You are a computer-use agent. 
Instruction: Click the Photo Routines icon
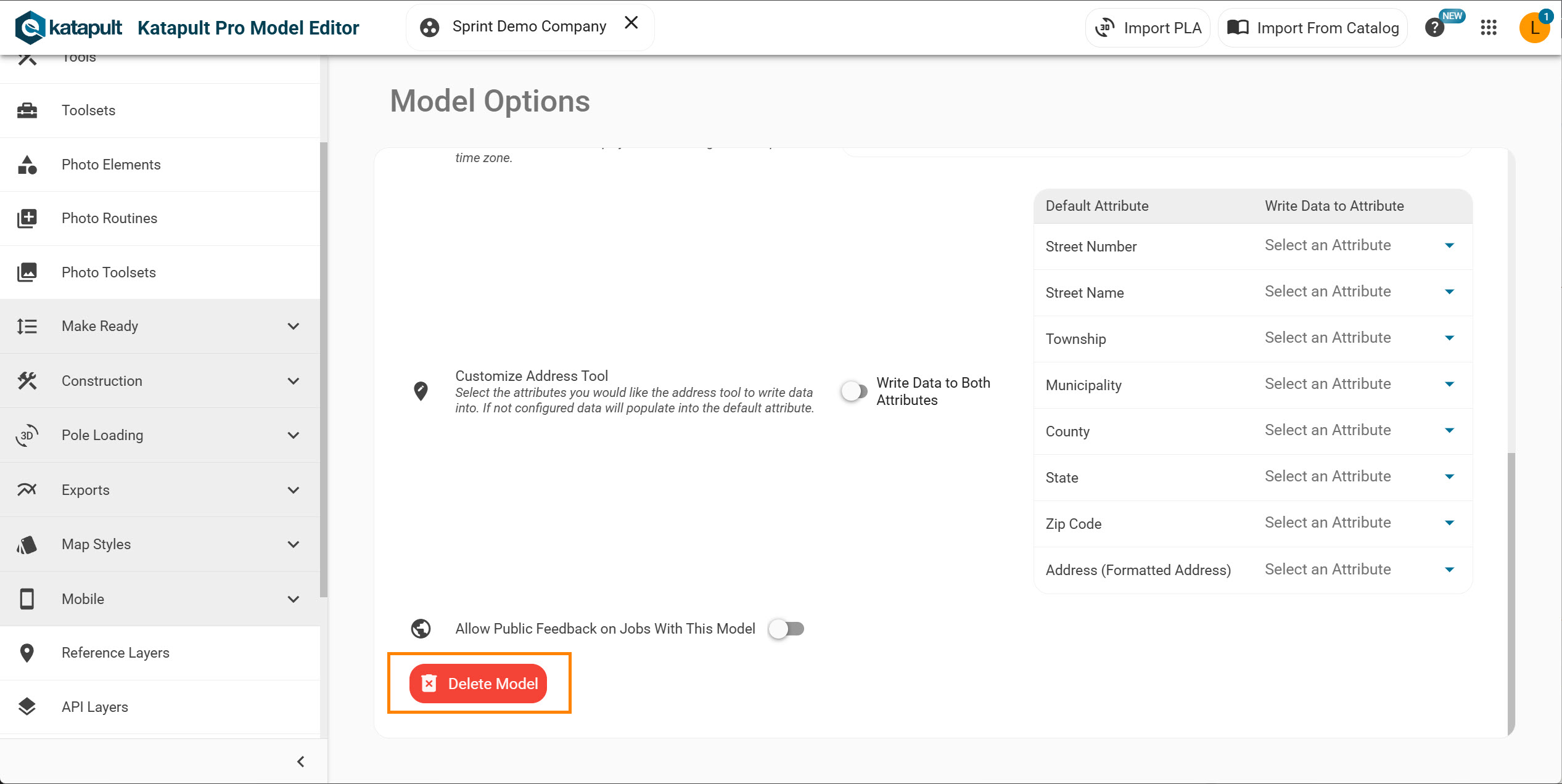tap(27, 218)
